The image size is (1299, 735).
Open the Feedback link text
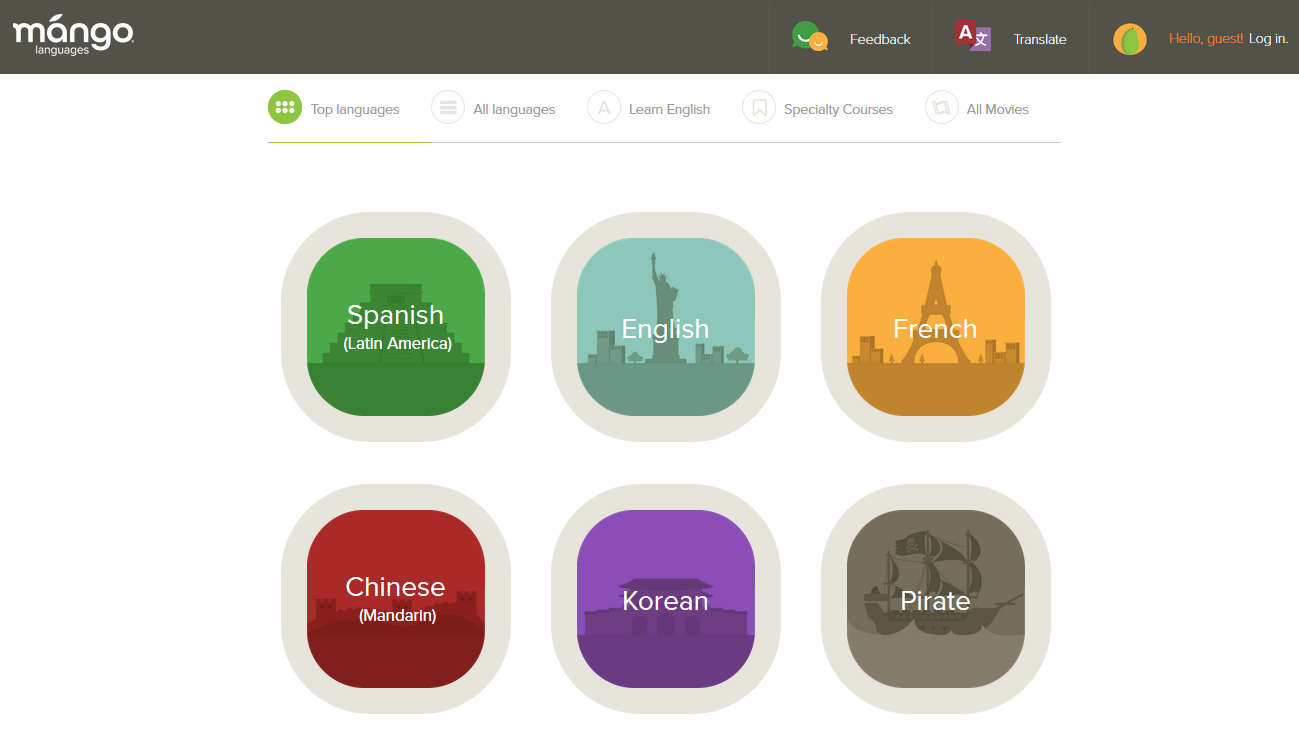[x=880, y=40]
